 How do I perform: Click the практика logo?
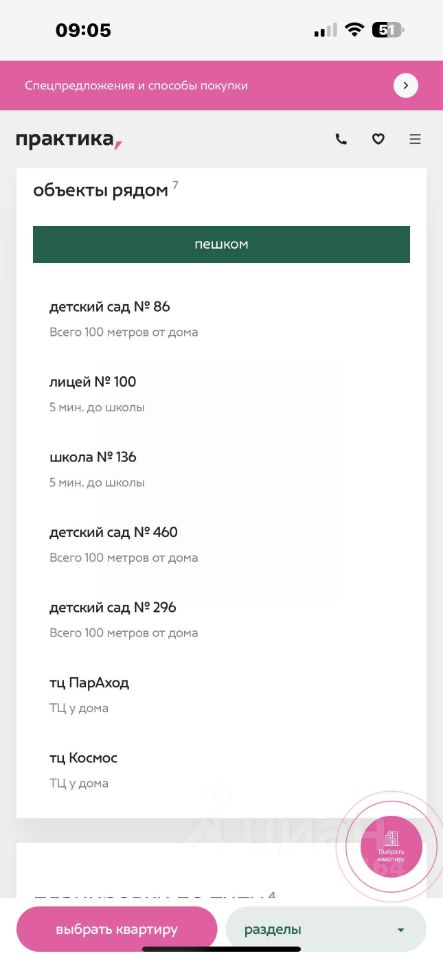pyautogui.click(x=69, y=140)
